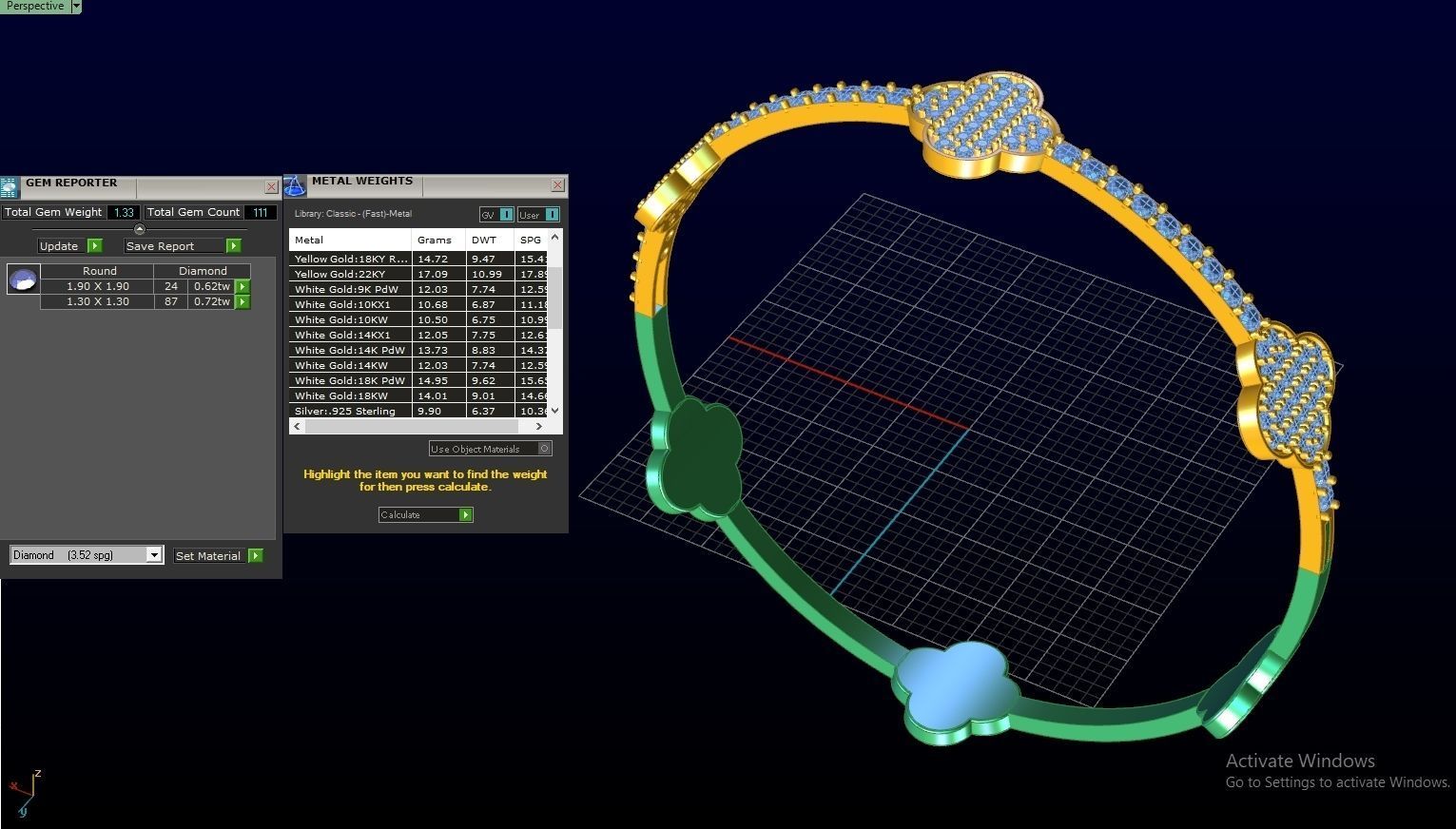
Task: Click the SPG column header
Action: 532,240
